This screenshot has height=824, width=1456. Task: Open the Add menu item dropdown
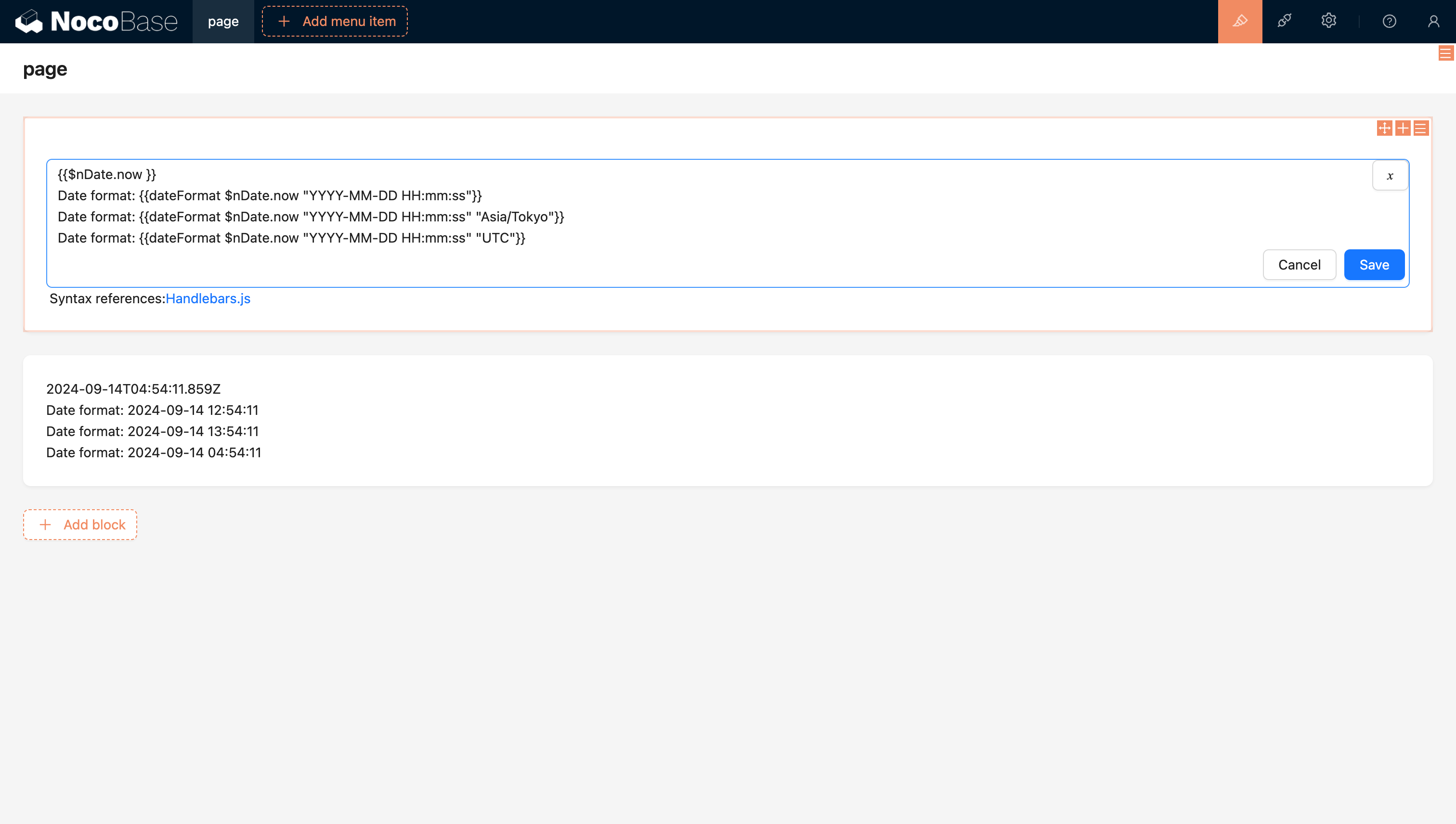pos(335,21)
